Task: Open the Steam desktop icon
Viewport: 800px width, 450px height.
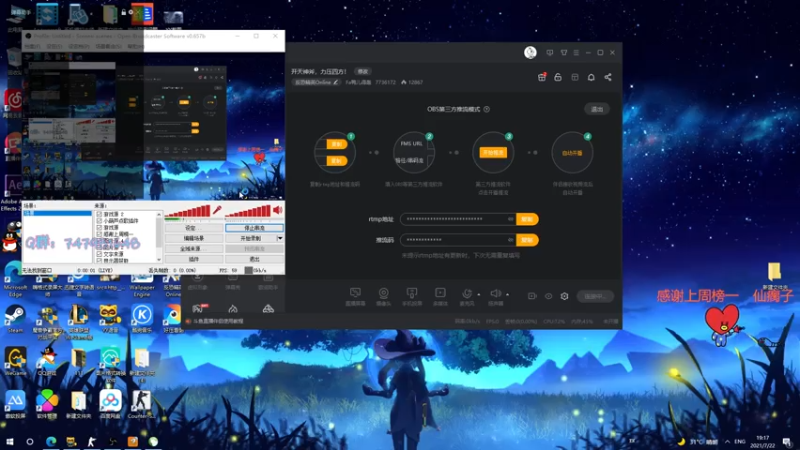Action: tap(15, 318)
